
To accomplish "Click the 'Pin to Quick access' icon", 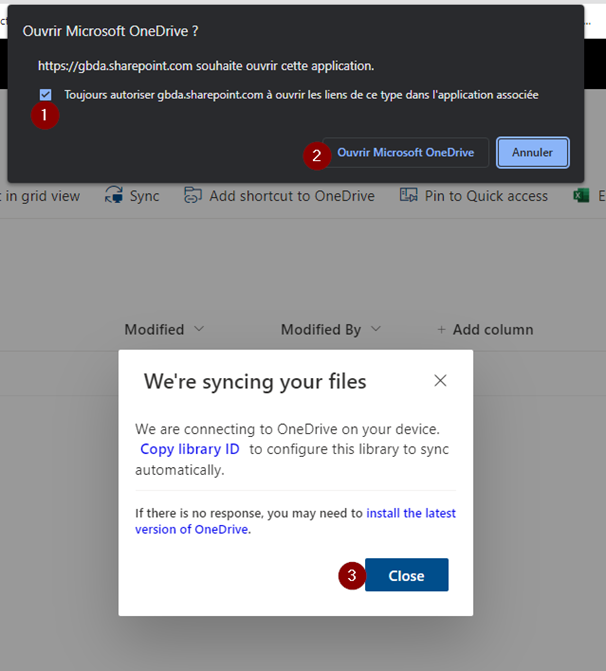I will point(408,195).
